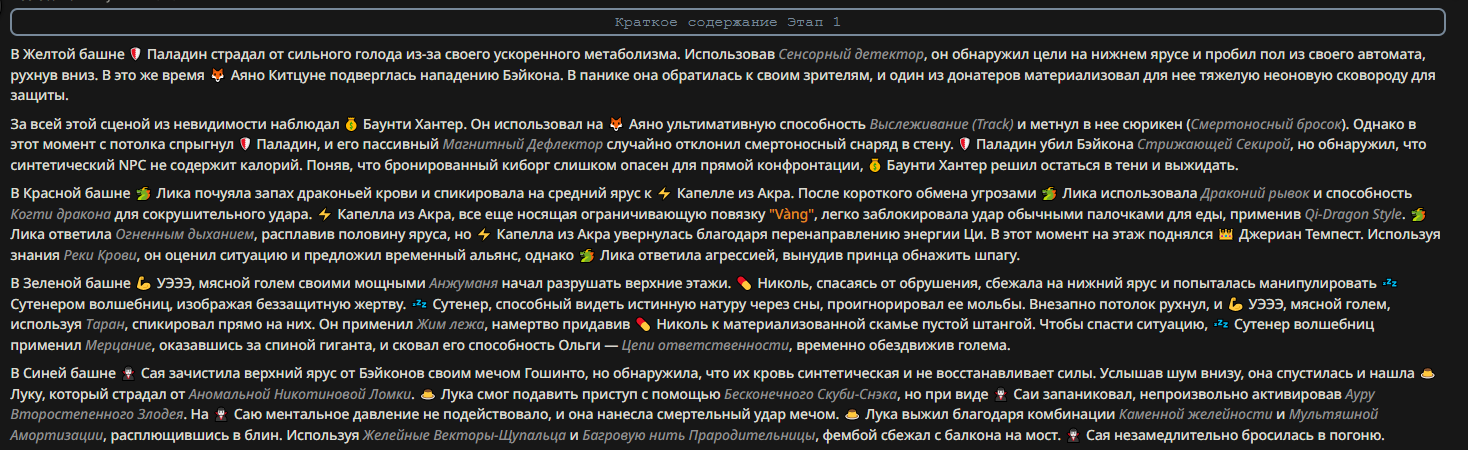Image resolution: width=1468 pixels, height=450 pixels.
Task: Click the 'Цепи ответственности' skill term
Action: pos(703,345)
